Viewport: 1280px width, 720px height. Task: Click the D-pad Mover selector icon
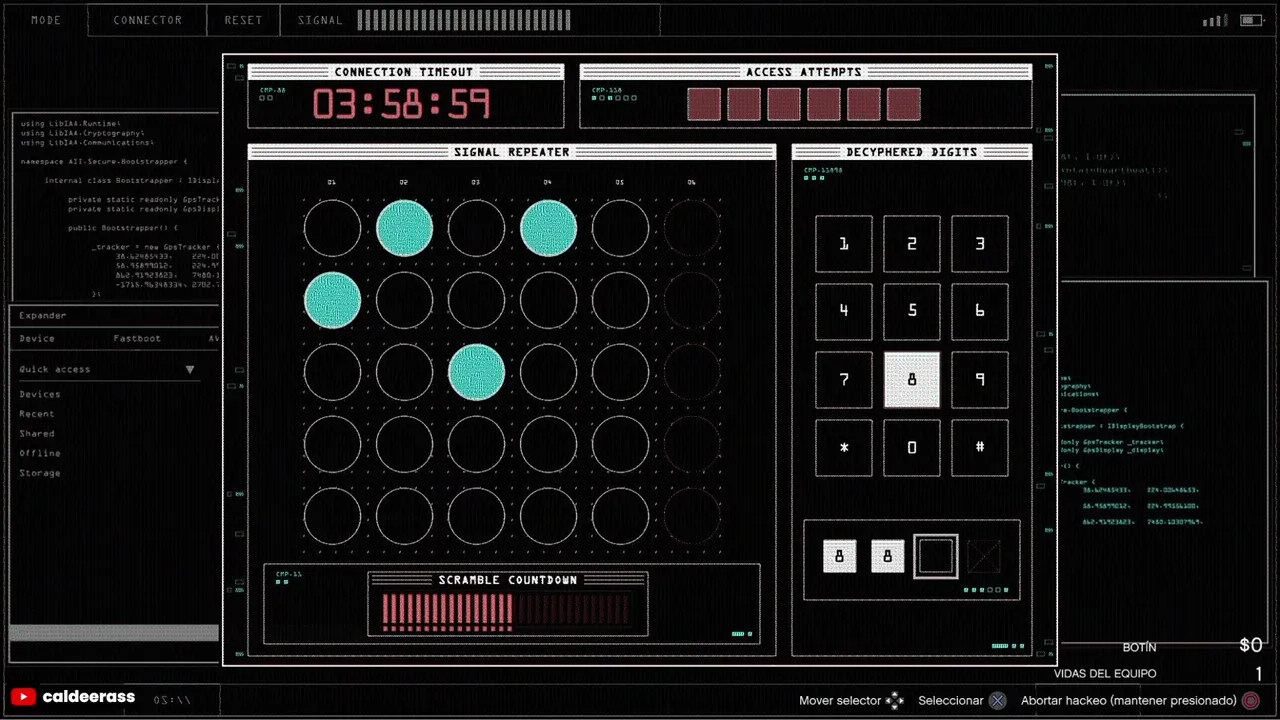(x=895, y=701)
